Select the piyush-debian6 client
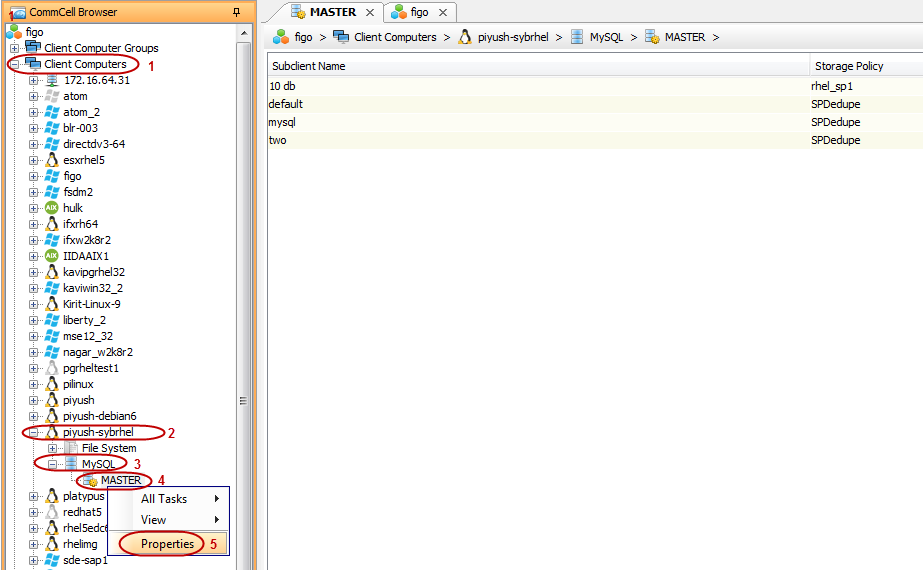The width and height of the screenshot is (923, 570). click(x=99, y=416)
